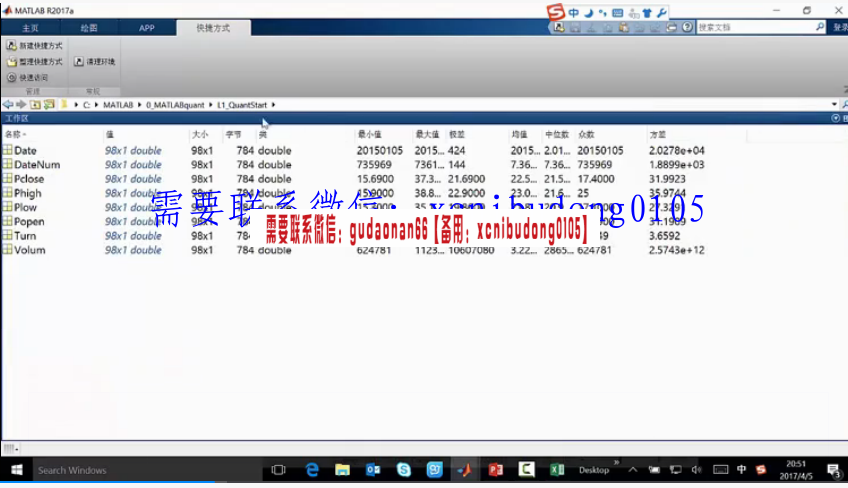Toggle the Sogou moon (half-width) icon
The height and width of the screenshot is (488, 848).
coord(588,12)
